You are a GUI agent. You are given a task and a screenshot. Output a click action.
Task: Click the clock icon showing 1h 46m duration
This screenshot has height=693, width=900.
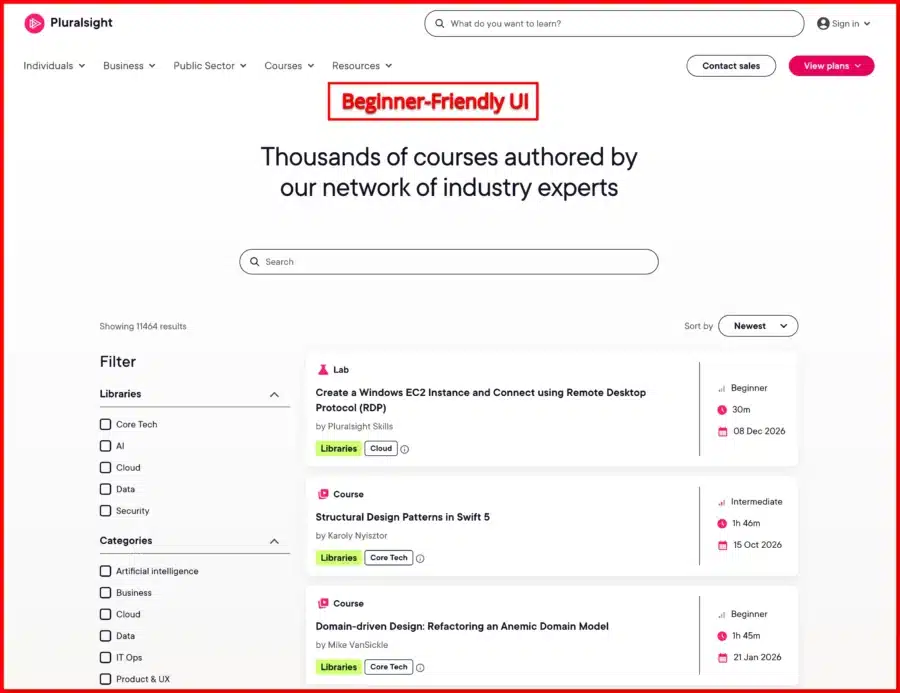click(722, 523)
